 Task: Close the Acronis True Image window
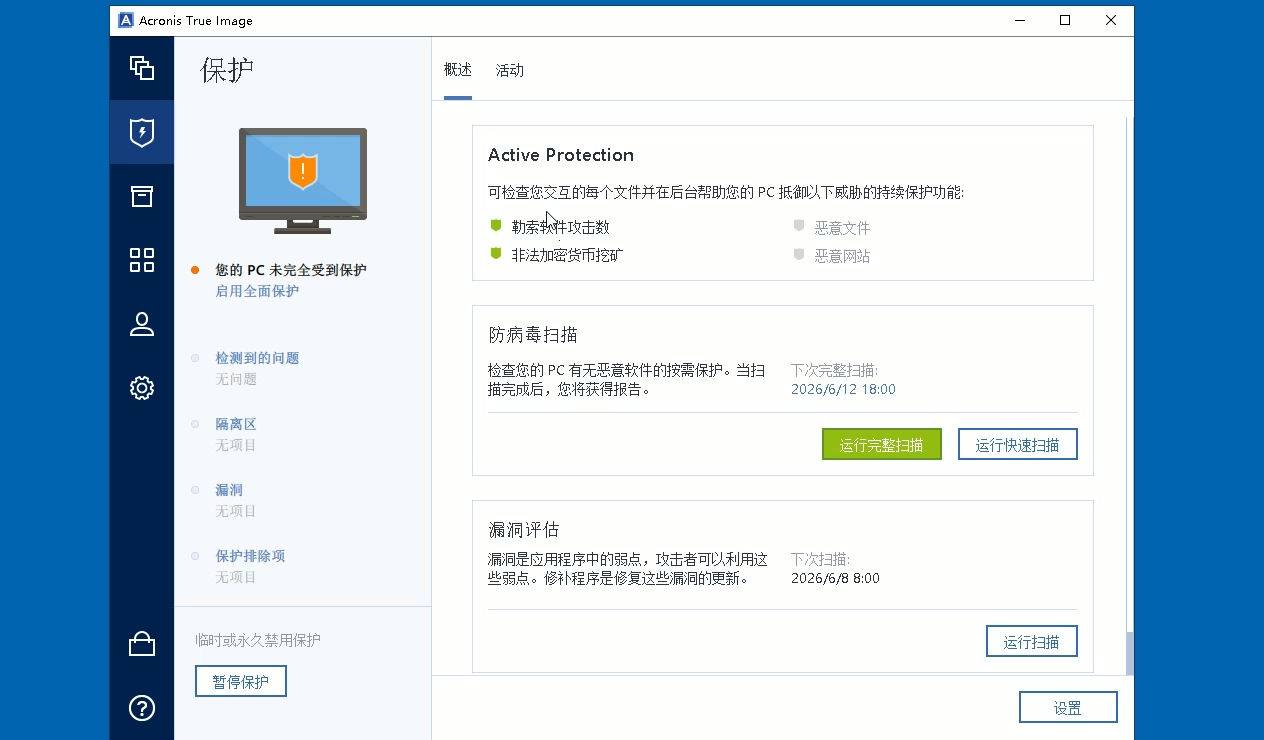pyautogui.click(x=1111, y=20)
